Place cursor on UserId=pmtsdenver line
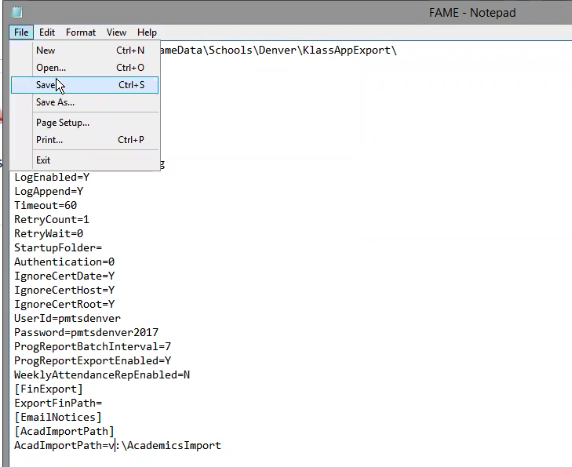The image size is (572, 467). (x=67, y=319)
